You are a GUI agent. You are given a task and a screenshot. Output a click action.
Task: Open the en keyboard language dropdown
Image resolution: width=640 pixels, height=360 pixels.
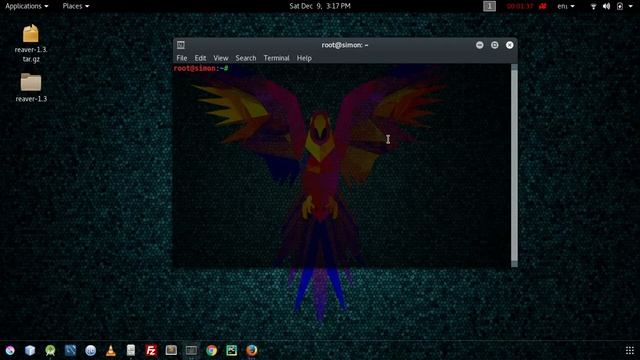pyautogui.click(x=566, y=6)
